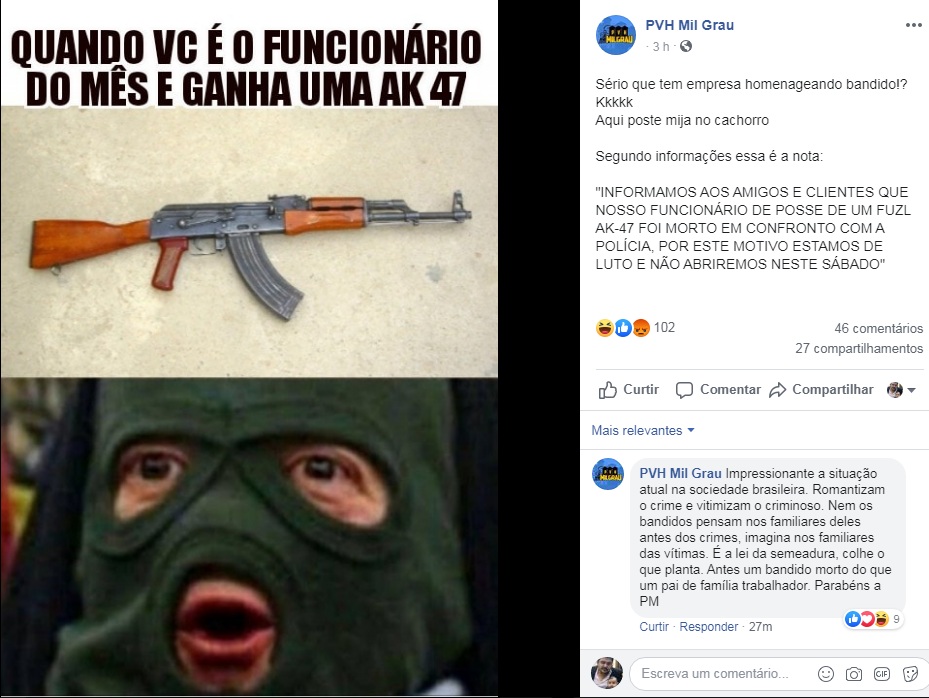Like the post with Curtir button
Screen dimensions: 929x698
click(629, 389)
